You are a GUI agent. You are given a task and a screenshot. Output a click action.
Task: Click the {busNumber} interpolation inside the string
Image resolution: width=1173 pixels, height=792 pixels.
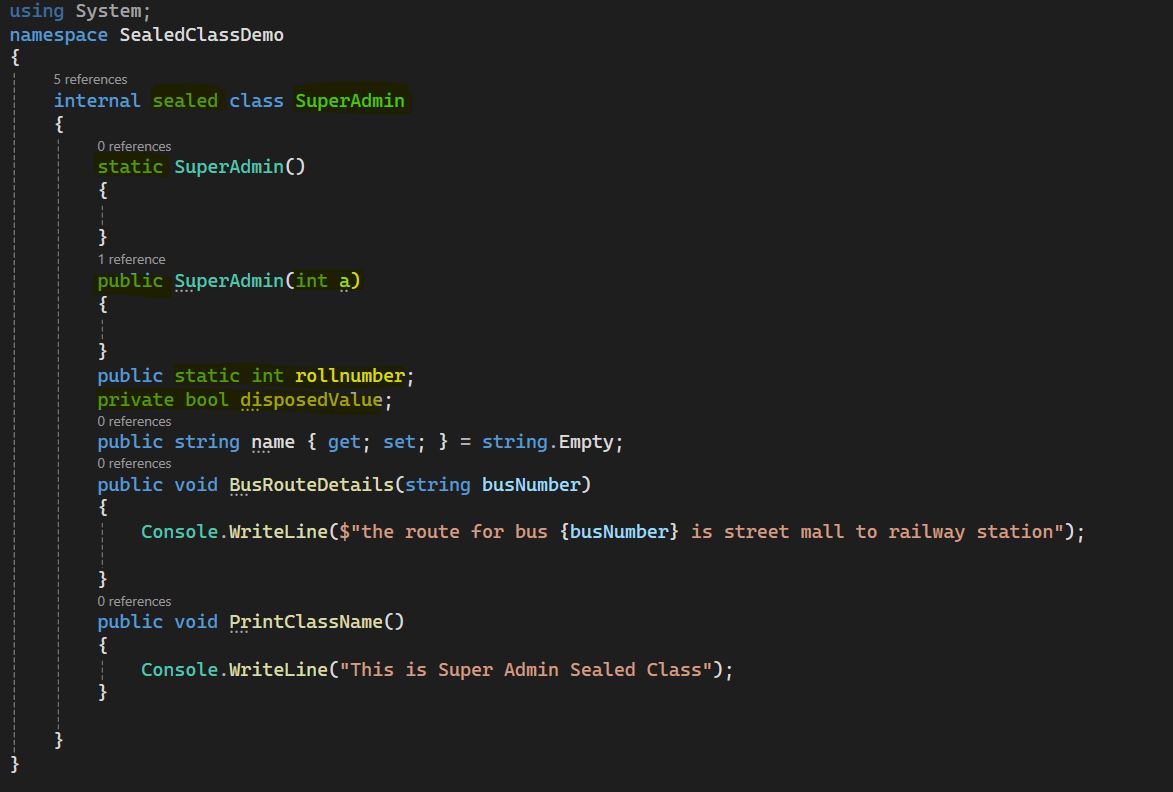pyautogui.click(x=619, y=532)
